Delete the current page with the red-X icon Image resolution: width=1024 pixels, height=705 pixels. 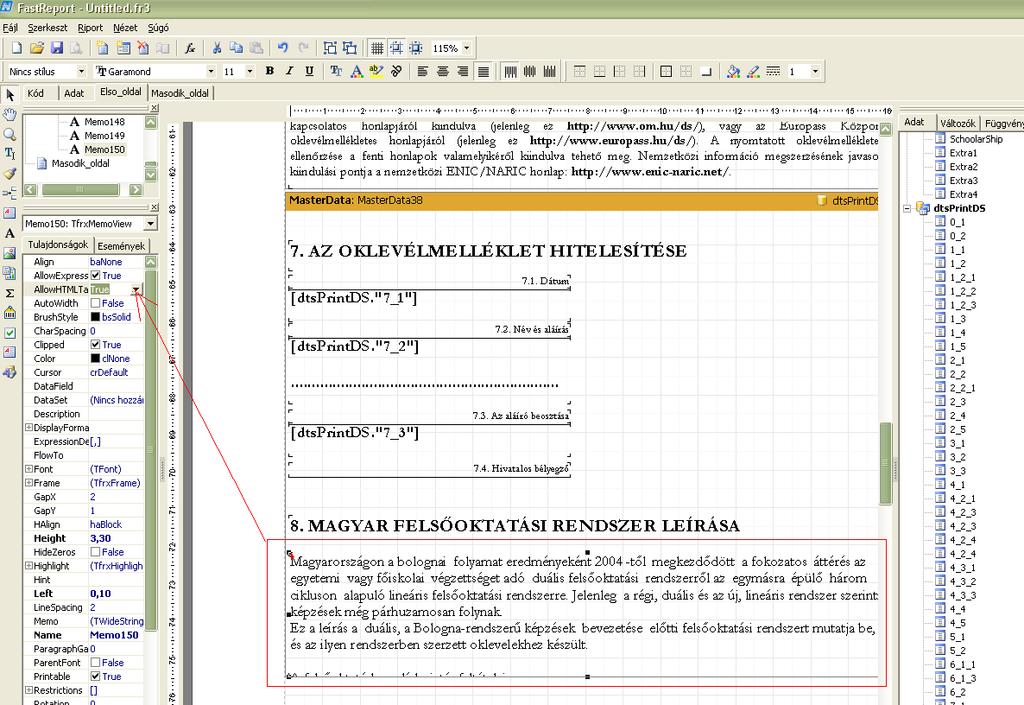pos(143,48)
